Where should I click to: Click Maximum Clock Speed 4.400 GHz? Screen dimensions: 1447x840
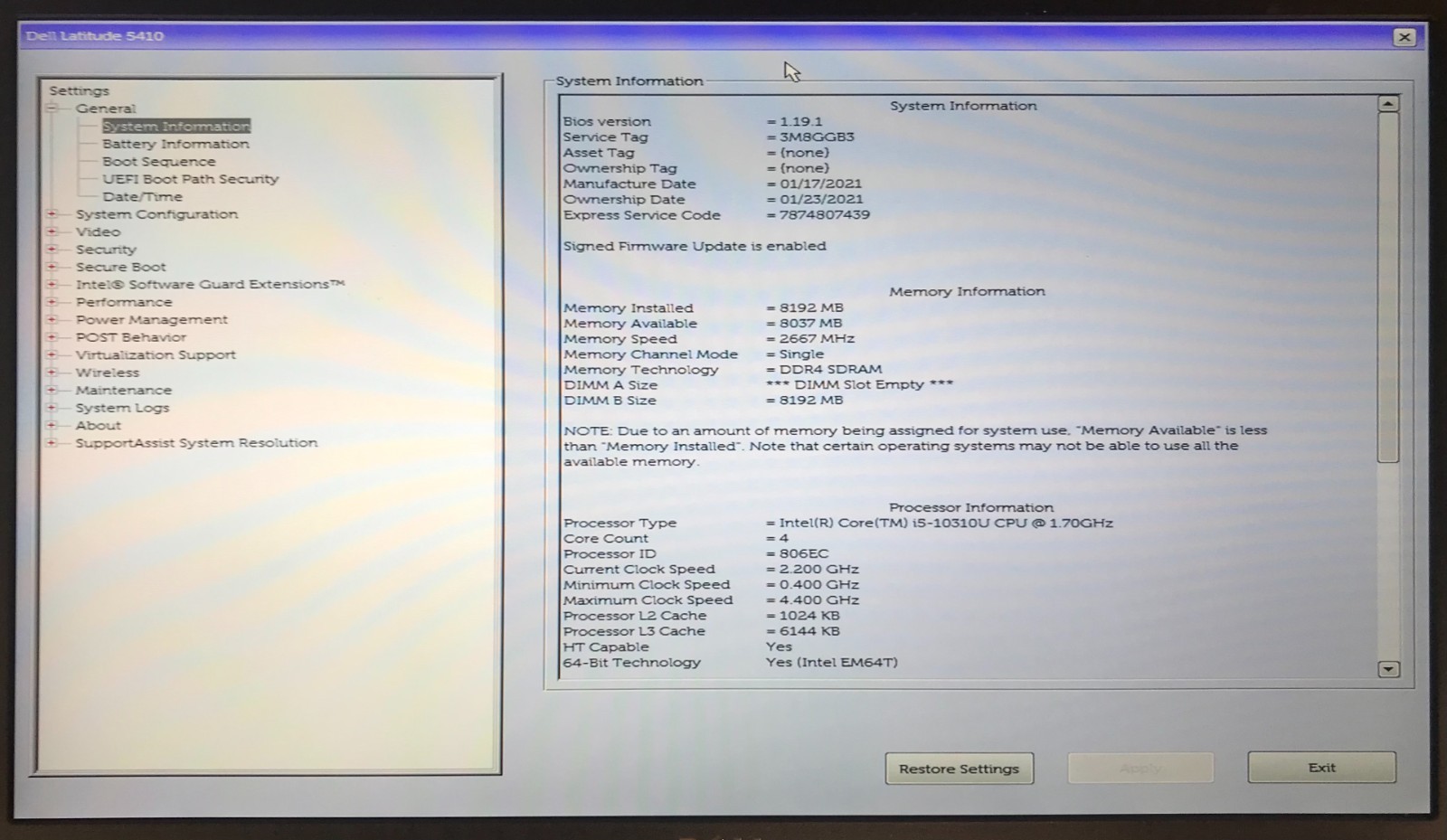[x=819, y=599]
